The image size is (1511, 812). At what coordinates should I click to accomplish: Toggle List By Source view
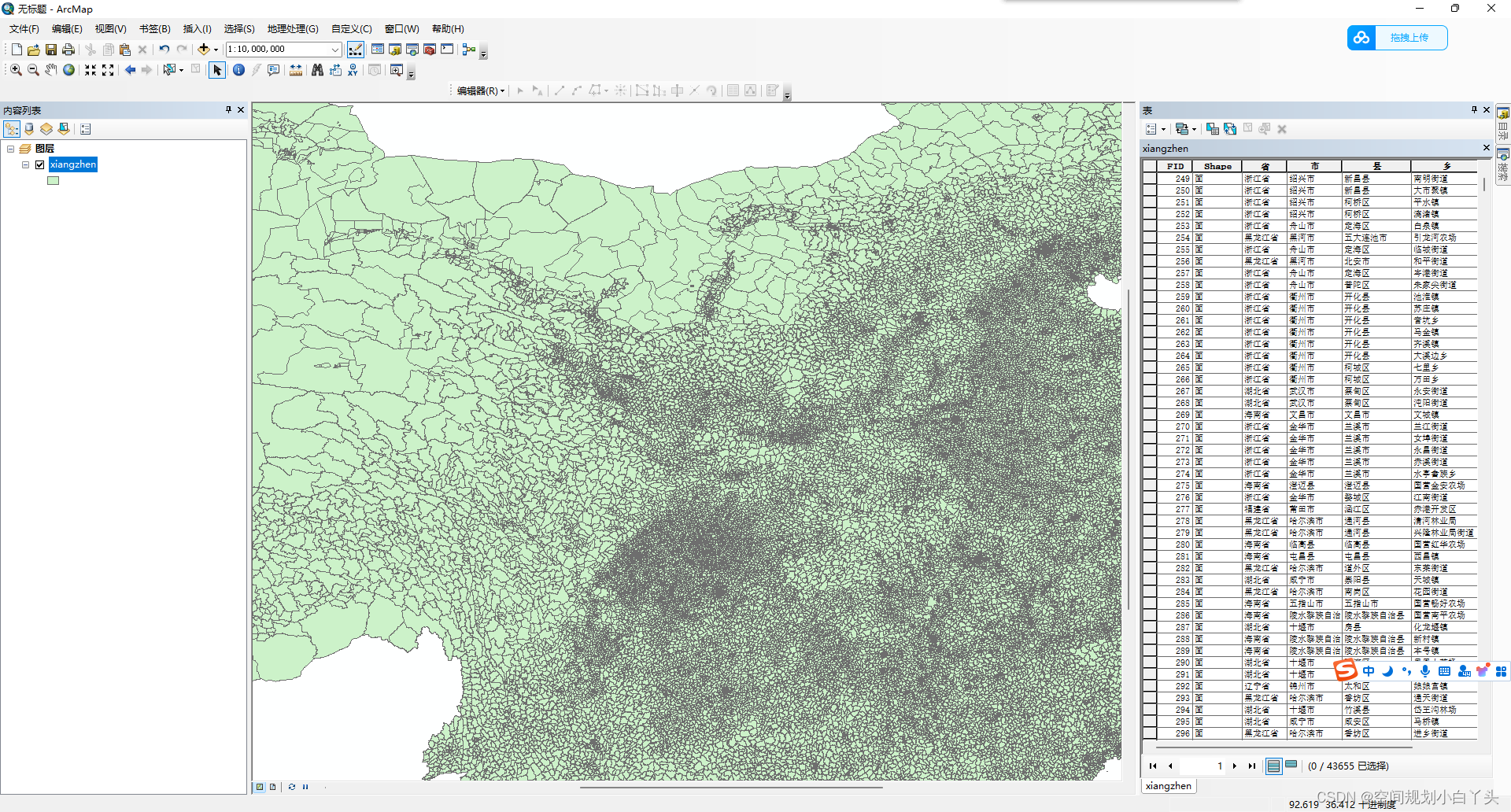tap(29, 129)
